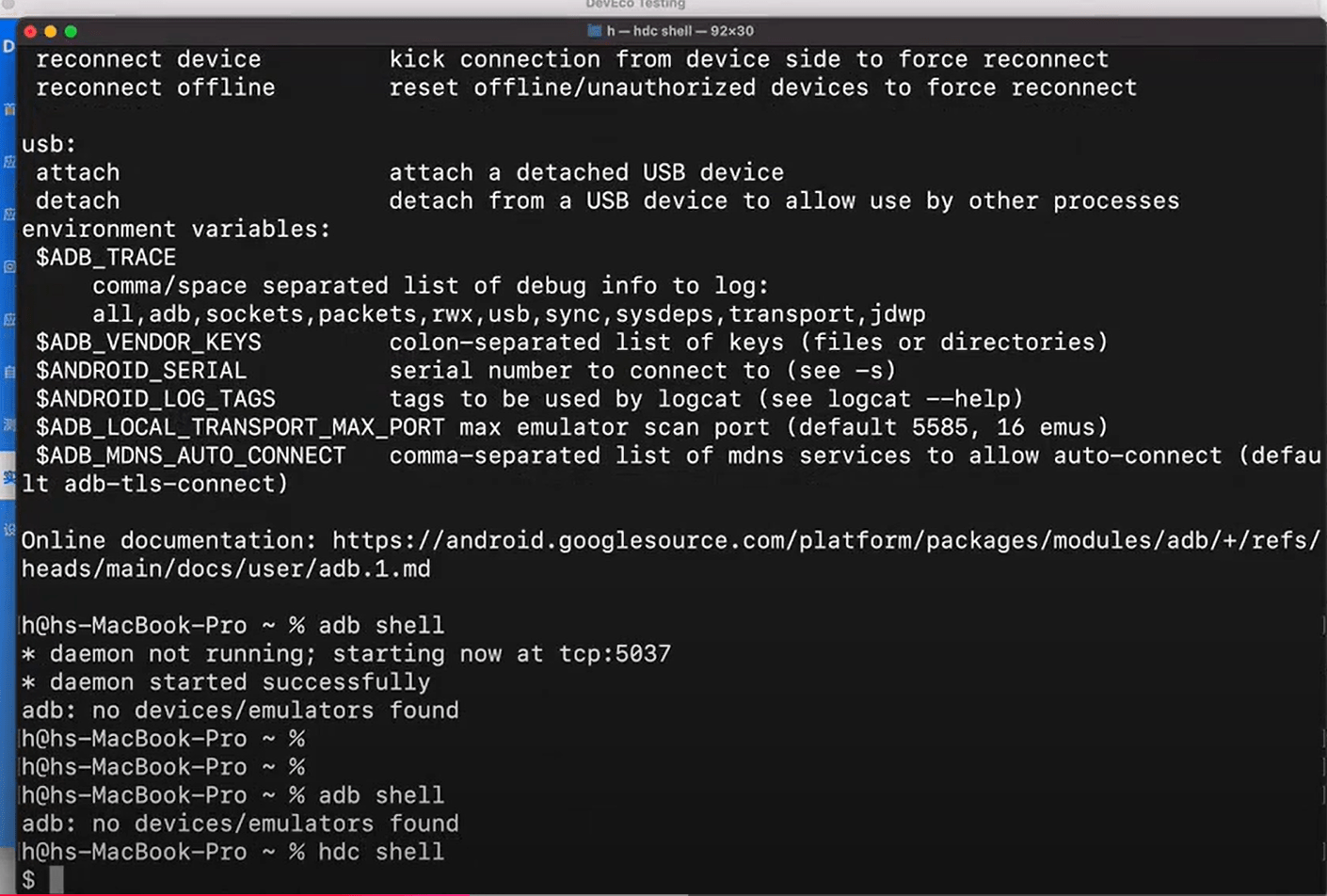Close the hdc shell terminal window
This screenshot has width=1327, height=896.
(x=31, y=31)
